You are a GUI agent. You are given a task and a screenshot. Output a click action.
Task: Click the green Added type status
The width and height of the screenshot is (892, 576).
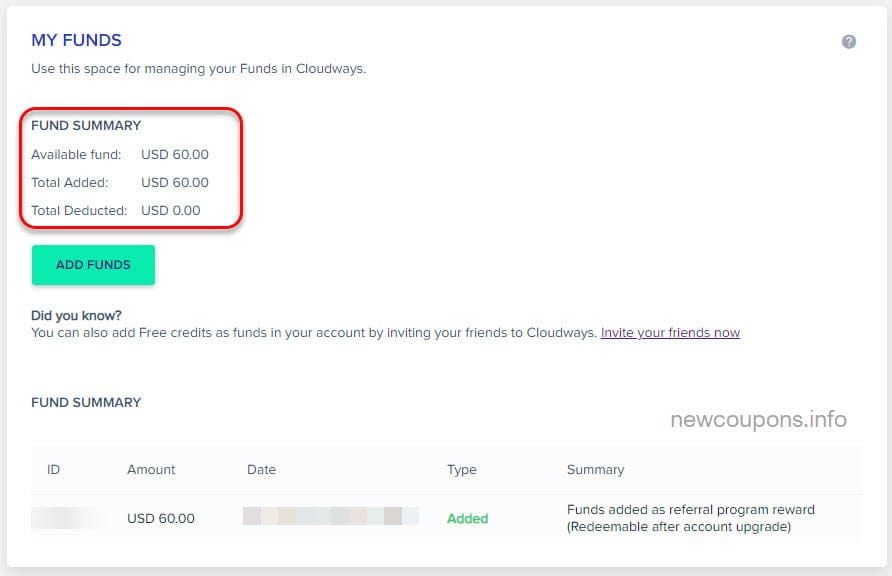pyautogui.click(x=467, y=518)
